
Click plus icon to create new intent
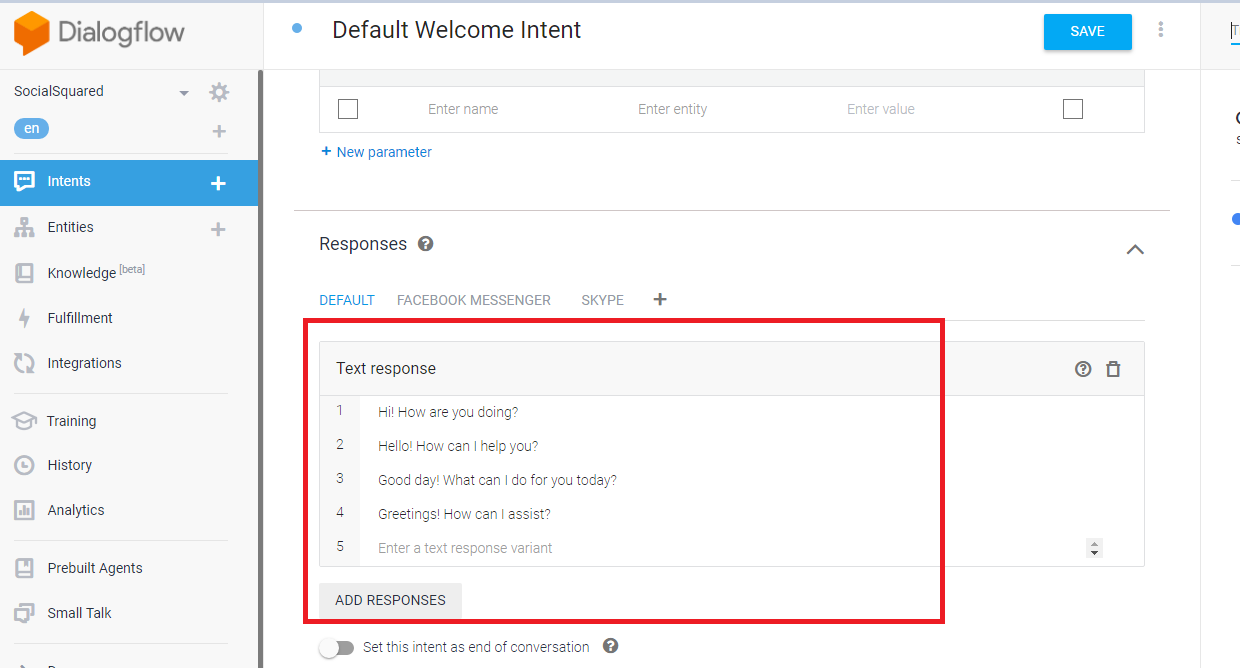[x=218, y=183]
